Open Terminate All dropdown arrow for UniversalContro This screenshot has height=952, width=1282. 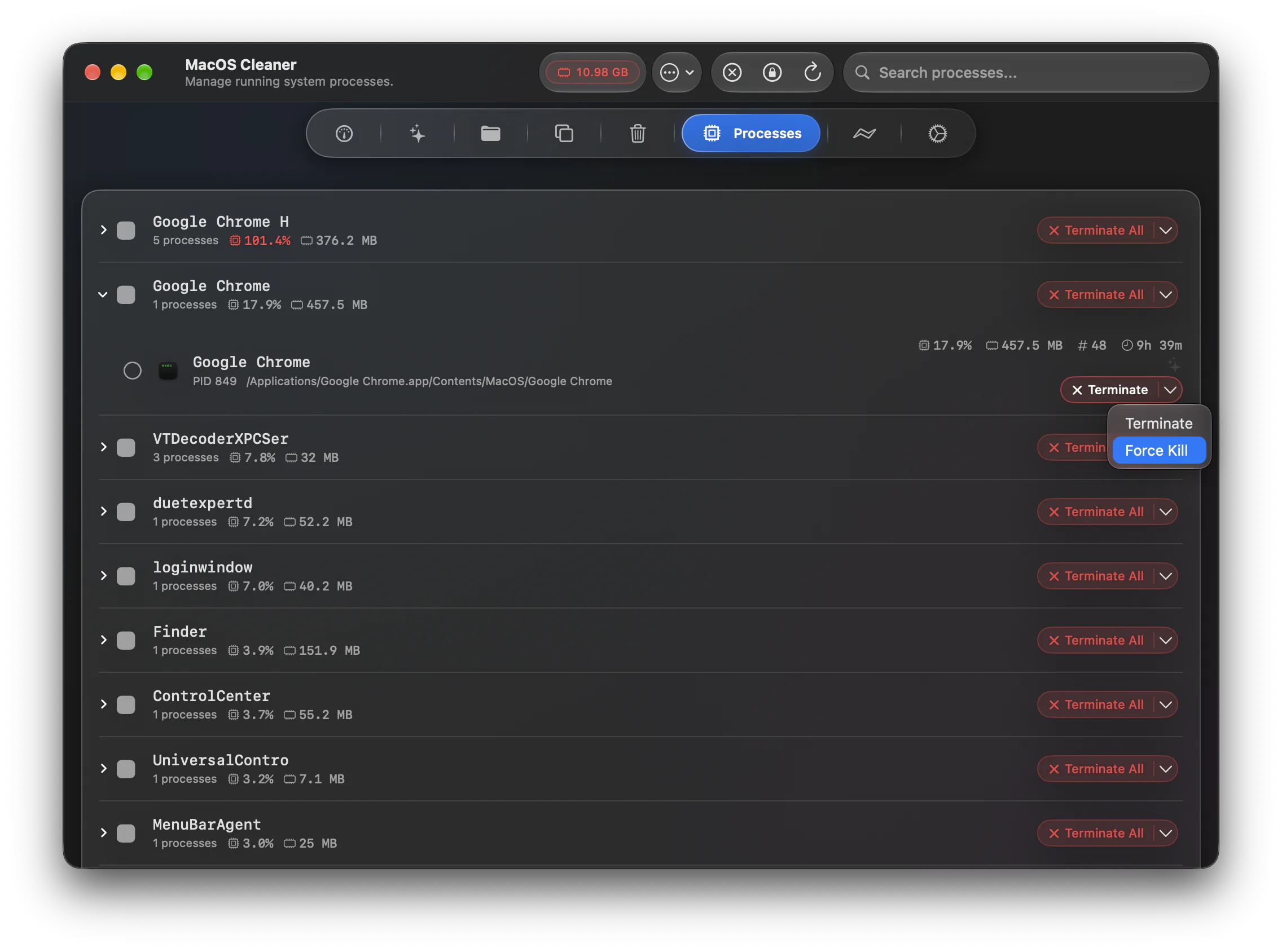[1166, 769]
